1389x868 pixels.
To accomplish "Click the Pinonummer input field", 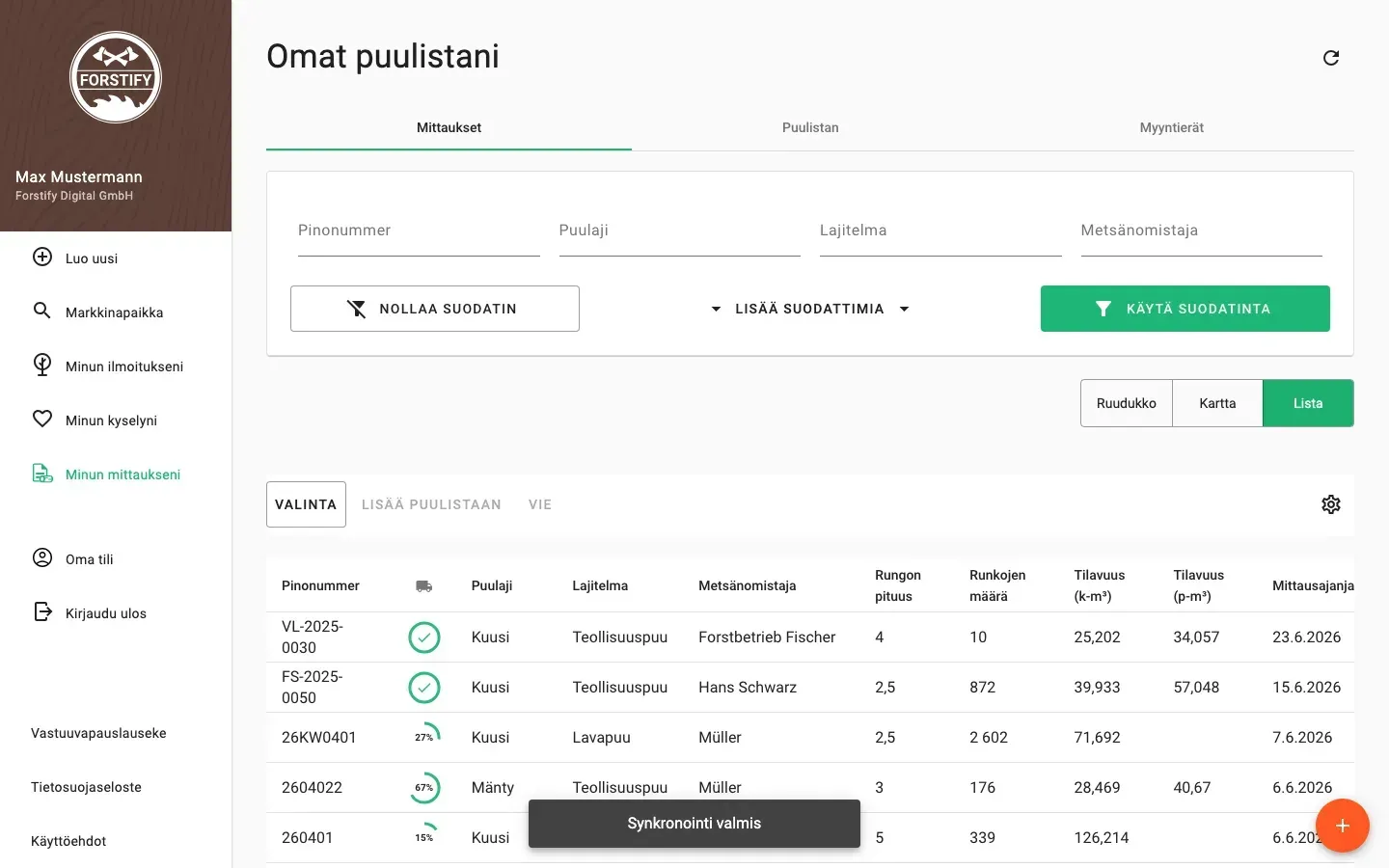I will [419, 231].
